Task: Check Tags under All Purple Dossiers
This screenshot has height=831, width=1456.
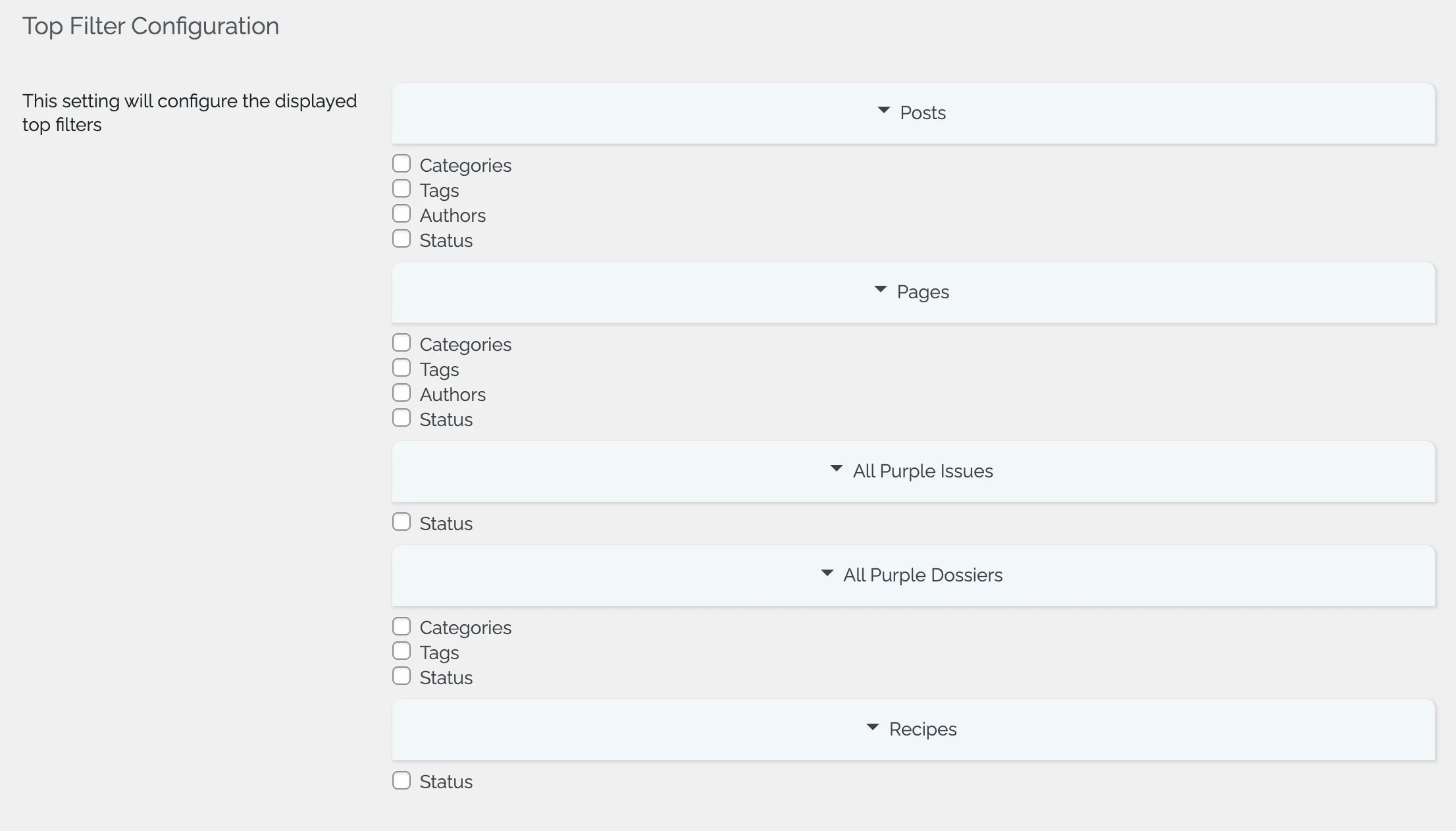Action: [x=402, y=651]
